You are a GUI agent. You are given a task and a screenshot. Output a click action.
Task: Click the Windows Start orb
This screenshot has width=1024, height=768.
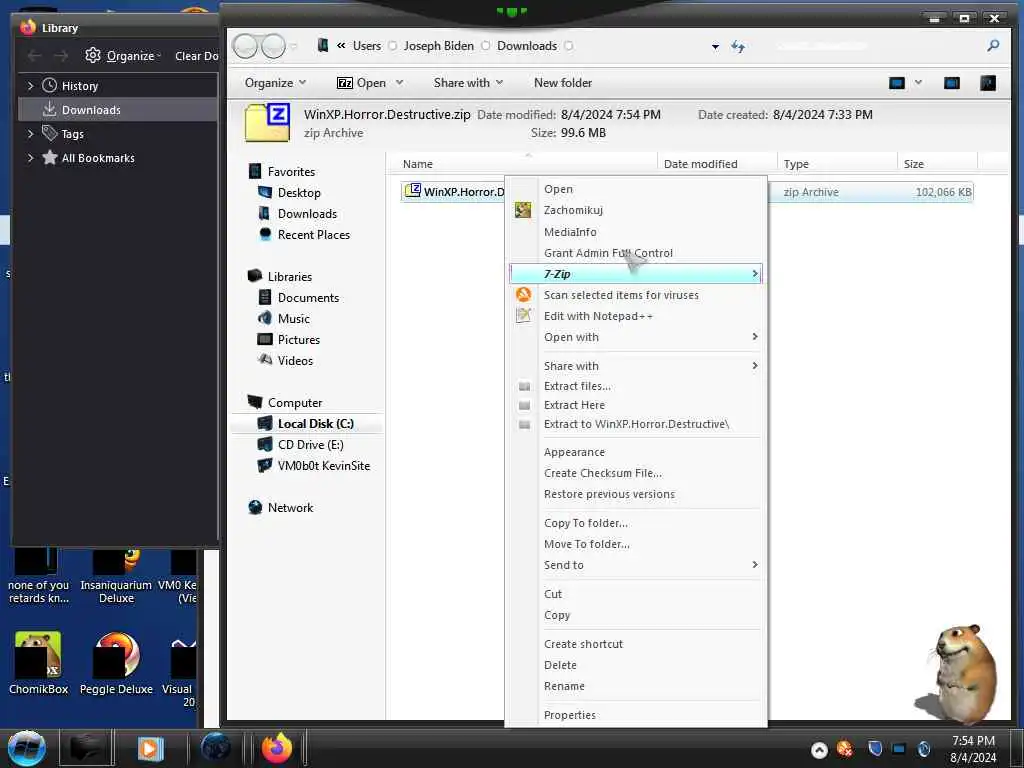(x=27, y=748)
